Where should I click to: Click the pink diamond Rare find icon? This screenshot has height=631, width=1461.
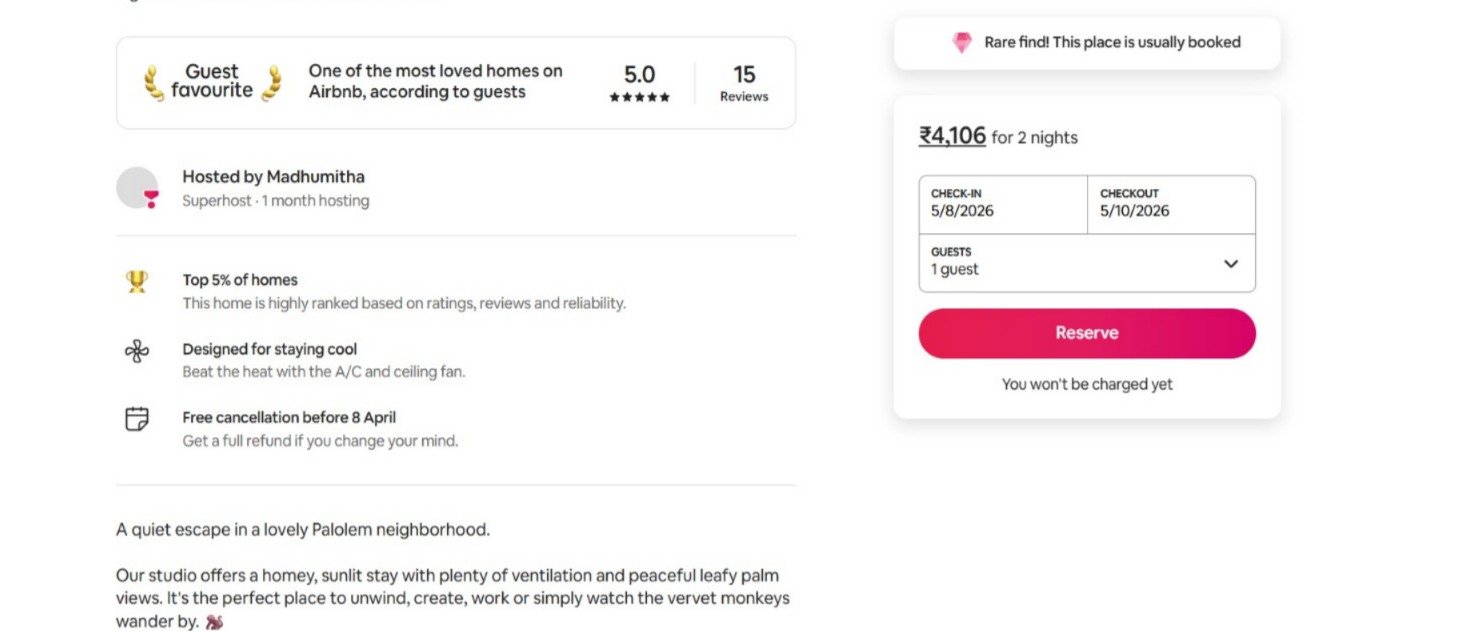(x=962, y=43)
